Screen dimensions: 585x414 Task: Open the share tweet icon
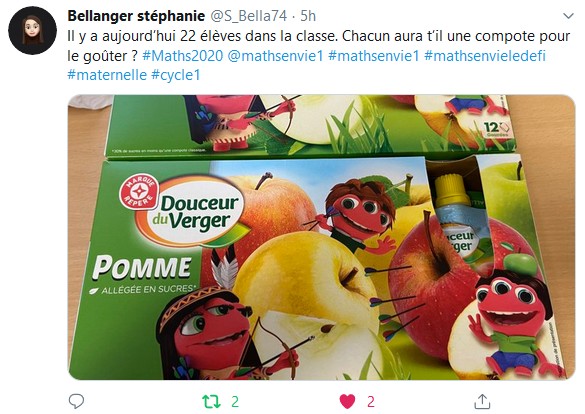[482, 401]
